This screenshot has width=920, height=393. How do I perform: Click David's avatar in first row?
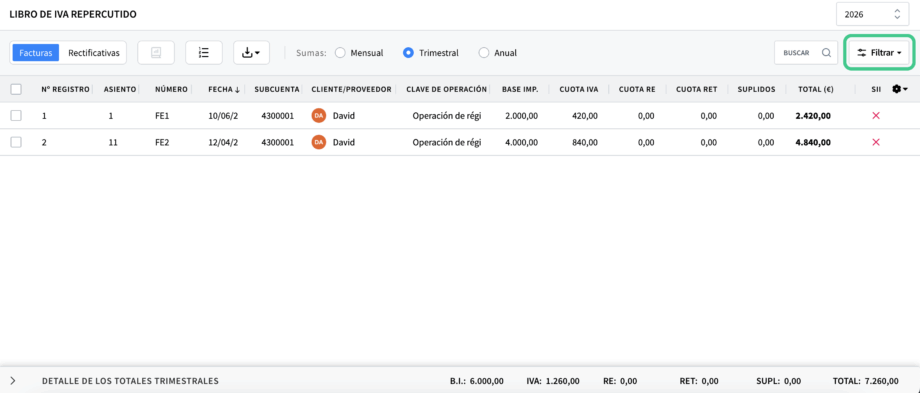tap(319, 116)
